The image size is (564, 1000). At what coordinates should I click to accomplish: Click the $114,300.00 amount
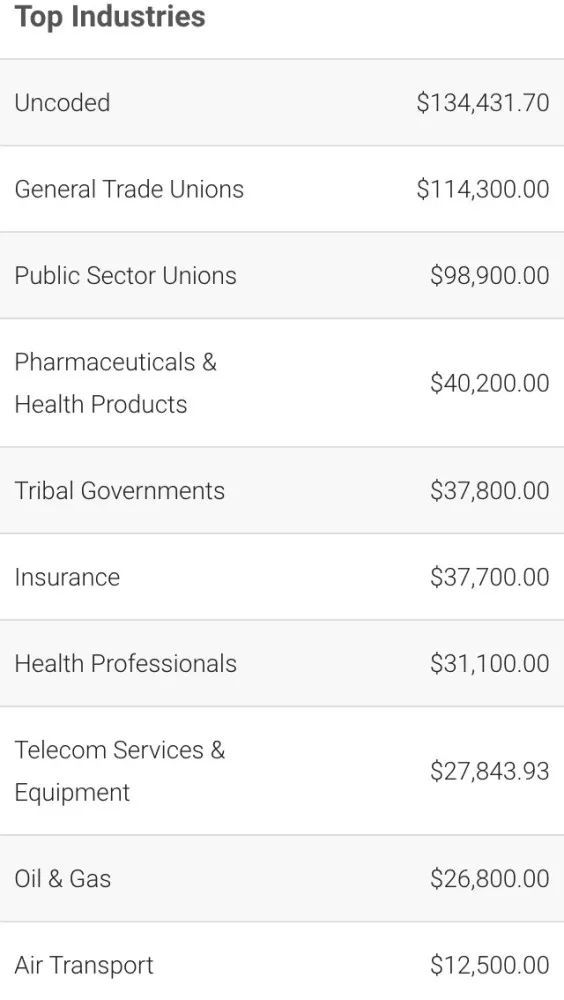(482, 189)
